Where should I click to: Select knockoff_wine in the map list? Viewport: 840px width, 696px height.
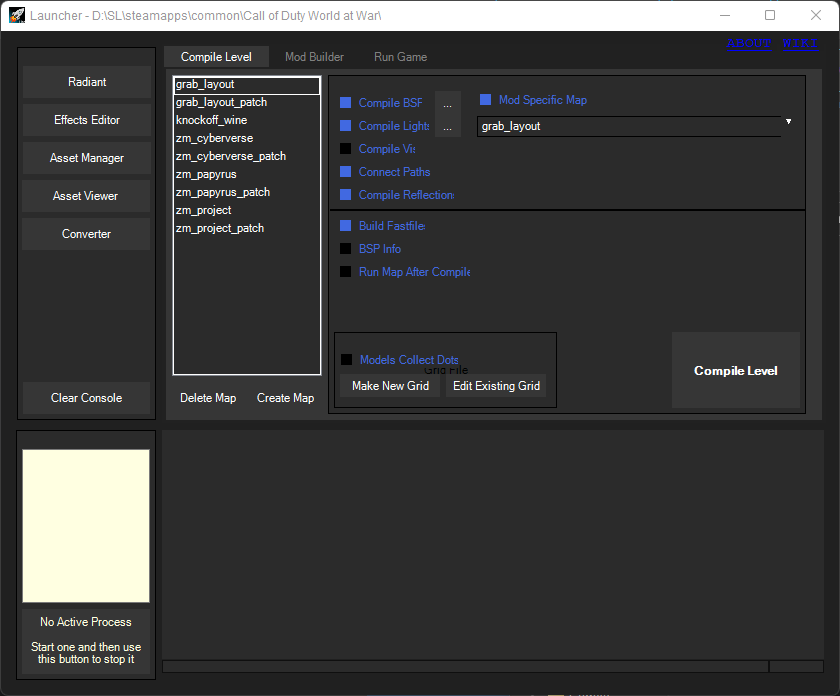pos(247,121)
